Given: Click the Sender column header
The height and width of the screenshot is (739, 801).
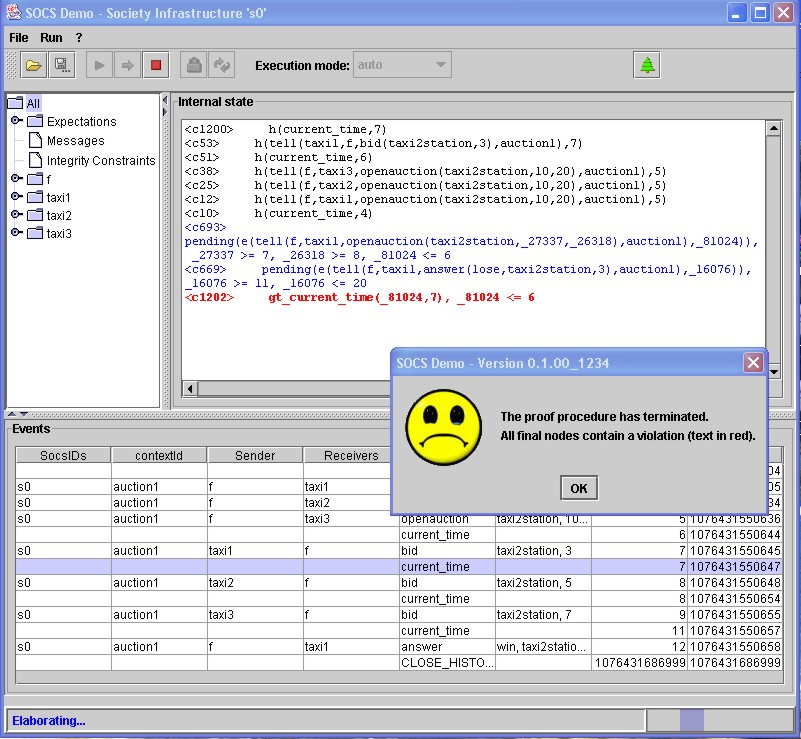Looking at the screenshot, I should click(x=255, y=455).
